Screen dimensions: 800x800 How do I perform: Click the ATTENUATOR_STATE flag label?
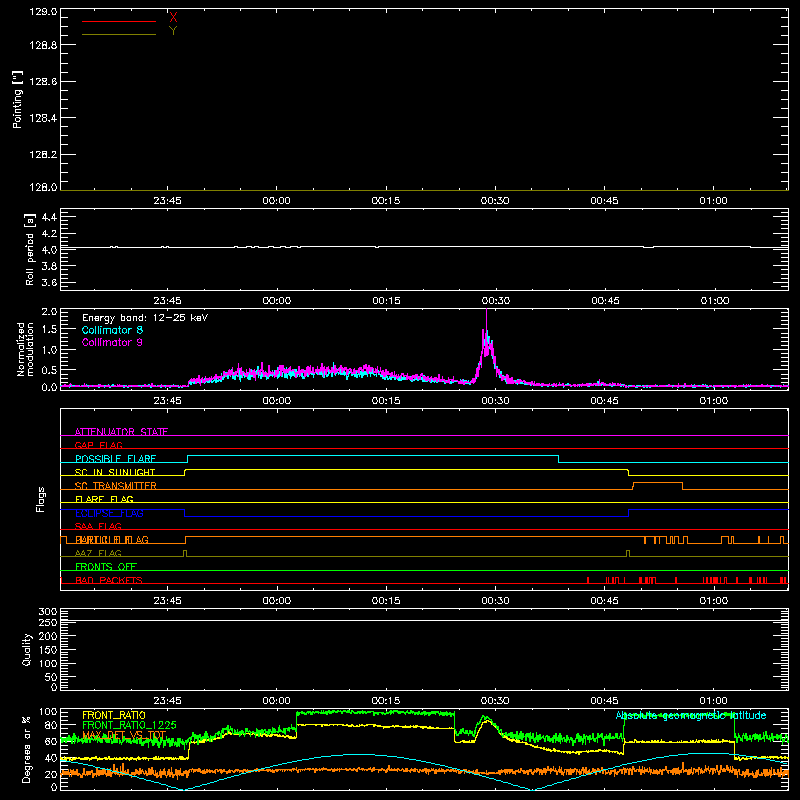coord(121,432)
